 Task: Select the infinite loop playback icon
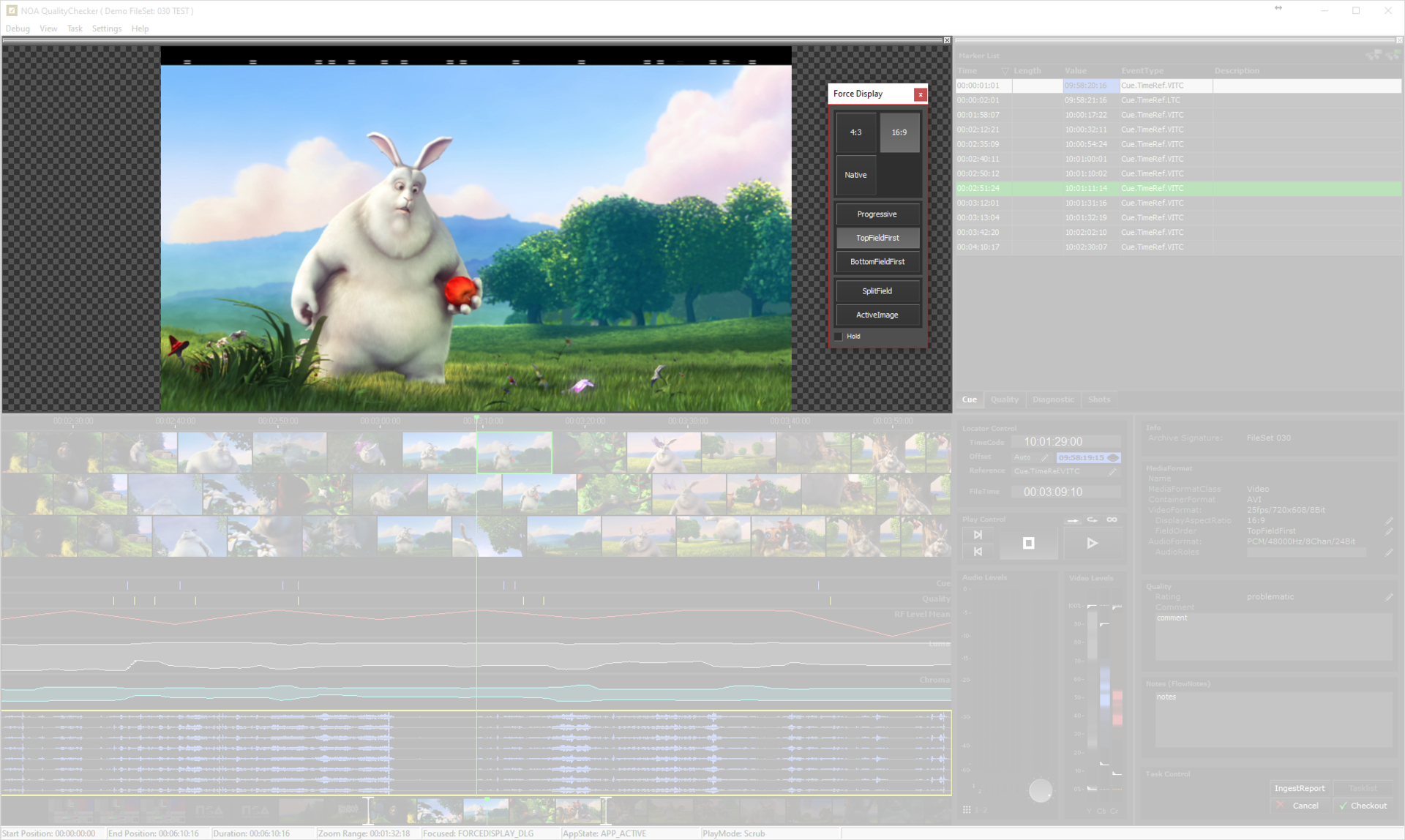point(1112,520)
